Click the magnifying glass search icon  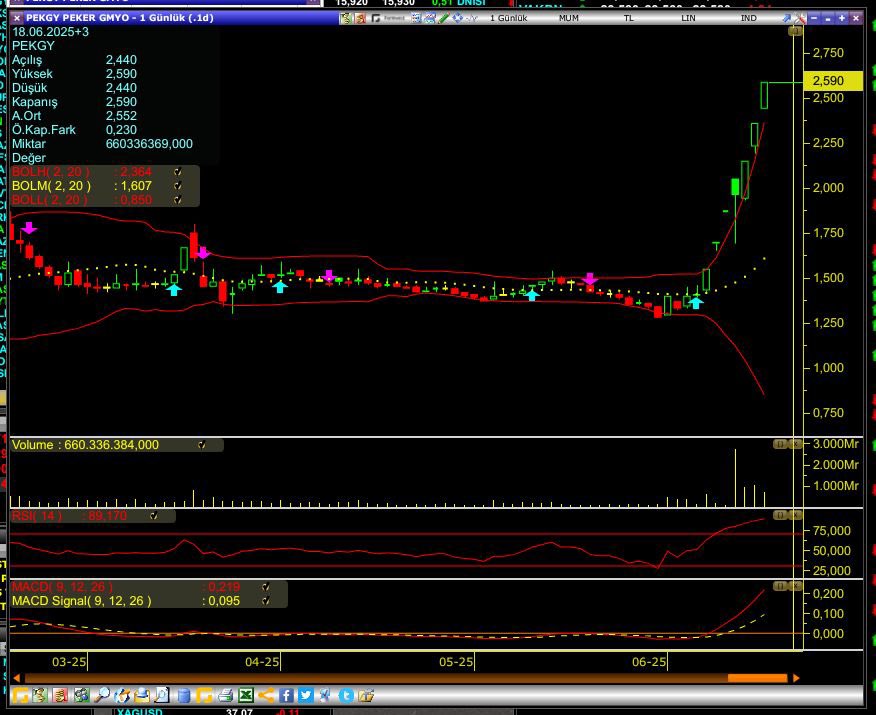[x=102, y=695]
